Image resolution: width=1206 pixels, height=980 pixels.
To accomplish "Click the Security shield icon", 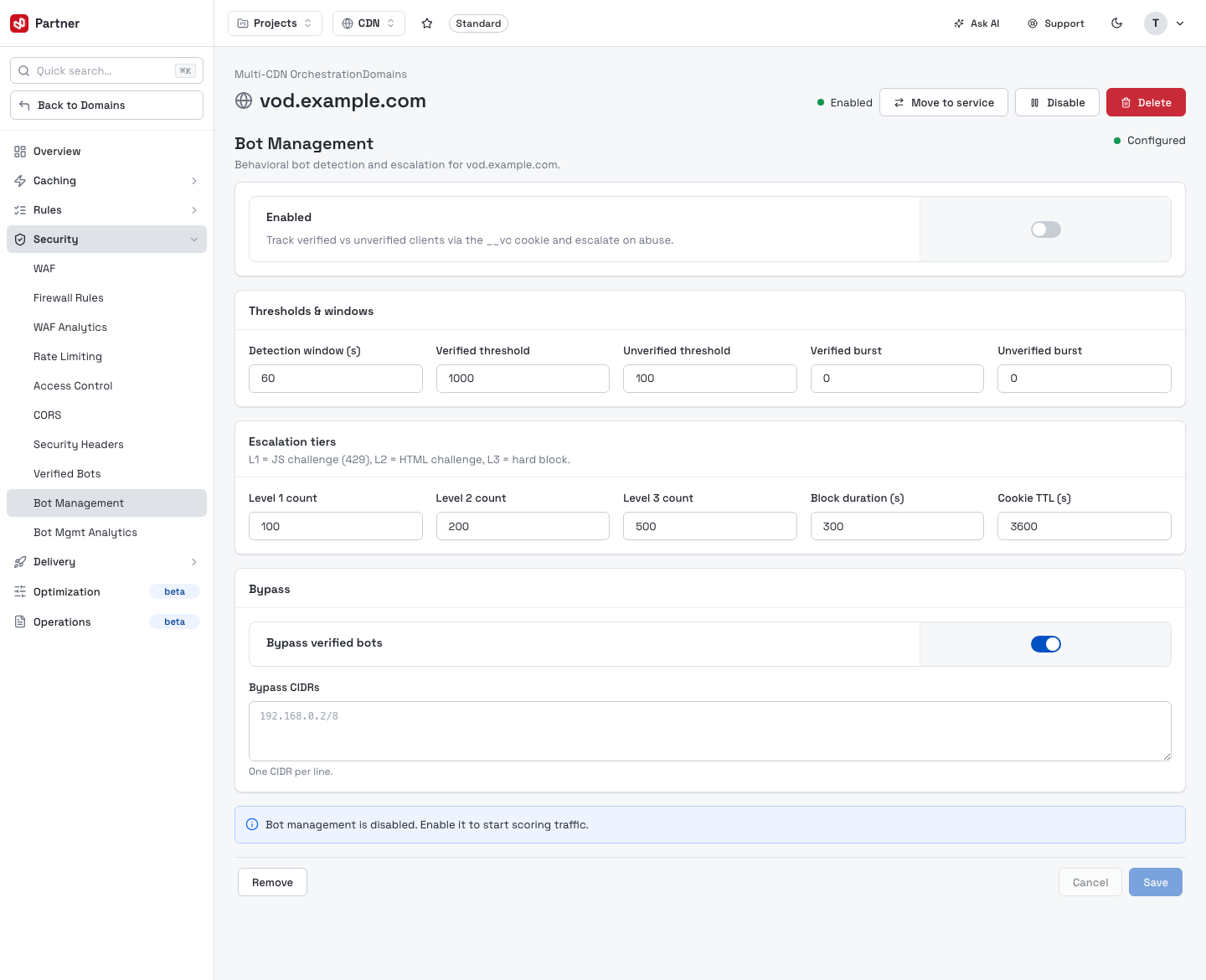I will pos(20,240).
